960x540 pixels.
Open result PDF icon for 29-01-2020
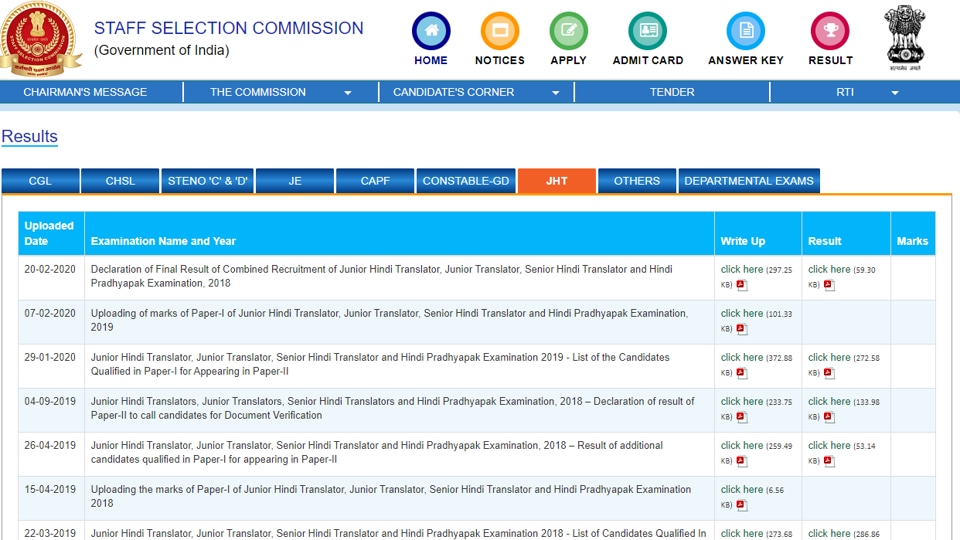[x=829, y=373]
